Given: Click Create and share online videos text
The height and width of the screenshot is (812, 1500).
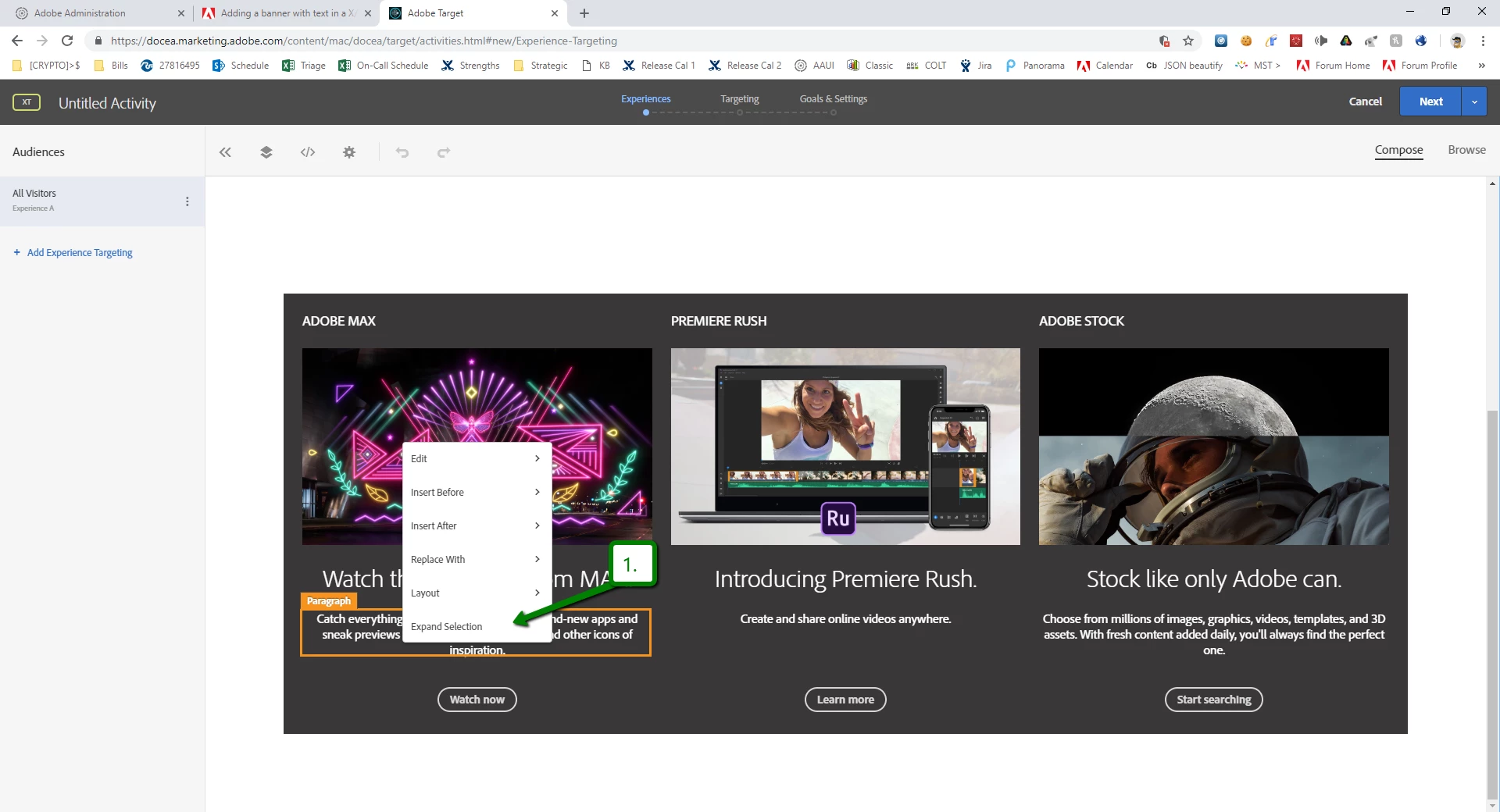Looking at the screenshot, I should pyautogui.click(x=845, y=619).
